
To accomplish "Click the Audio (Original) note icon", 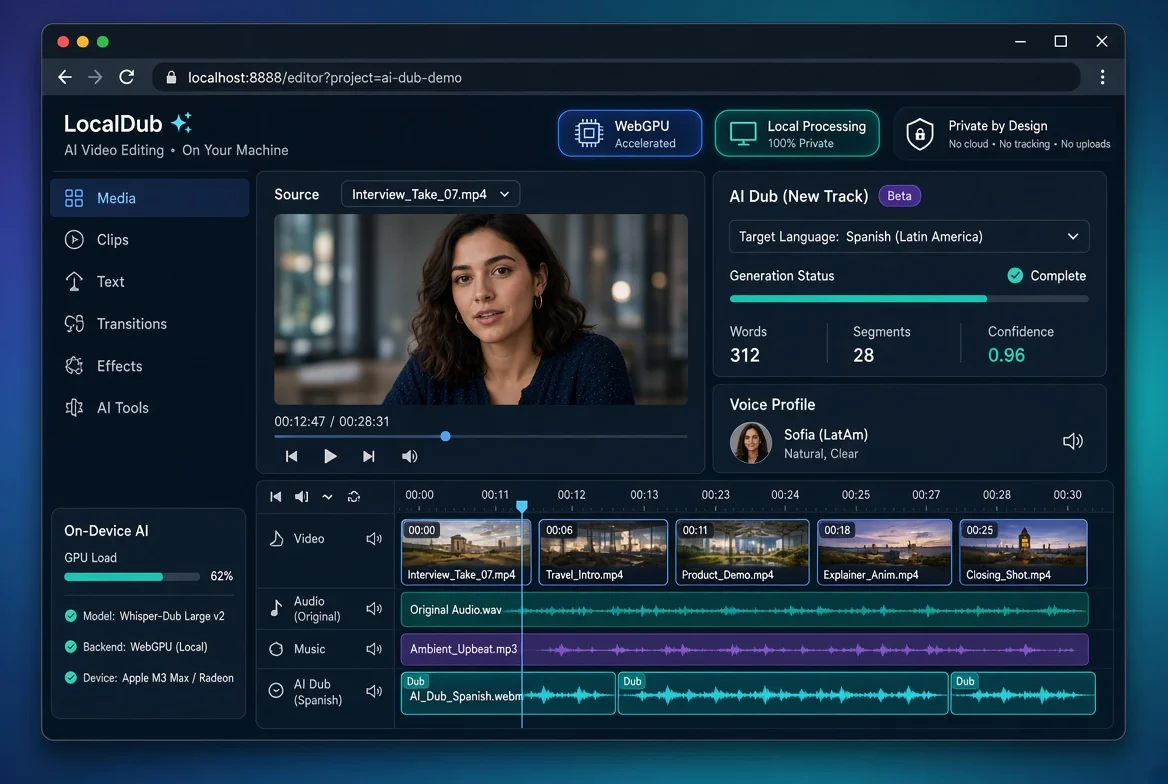I will pyautogui.click(x=276, y=609).
